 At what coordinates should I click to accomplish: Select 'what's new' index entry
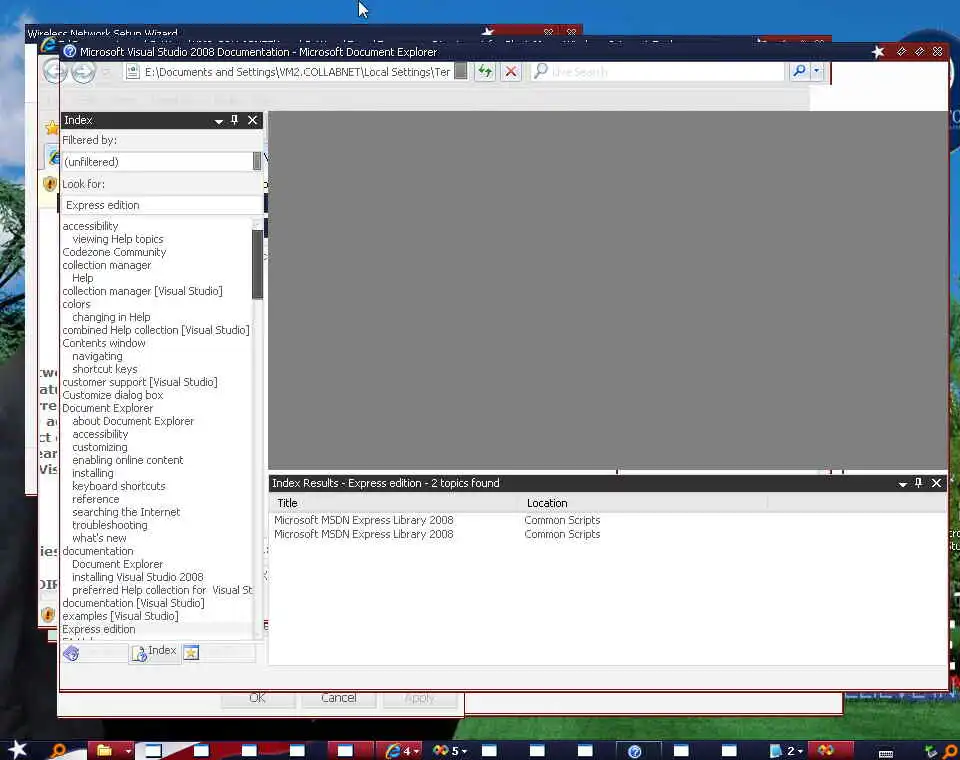click(x=99, y=538)
